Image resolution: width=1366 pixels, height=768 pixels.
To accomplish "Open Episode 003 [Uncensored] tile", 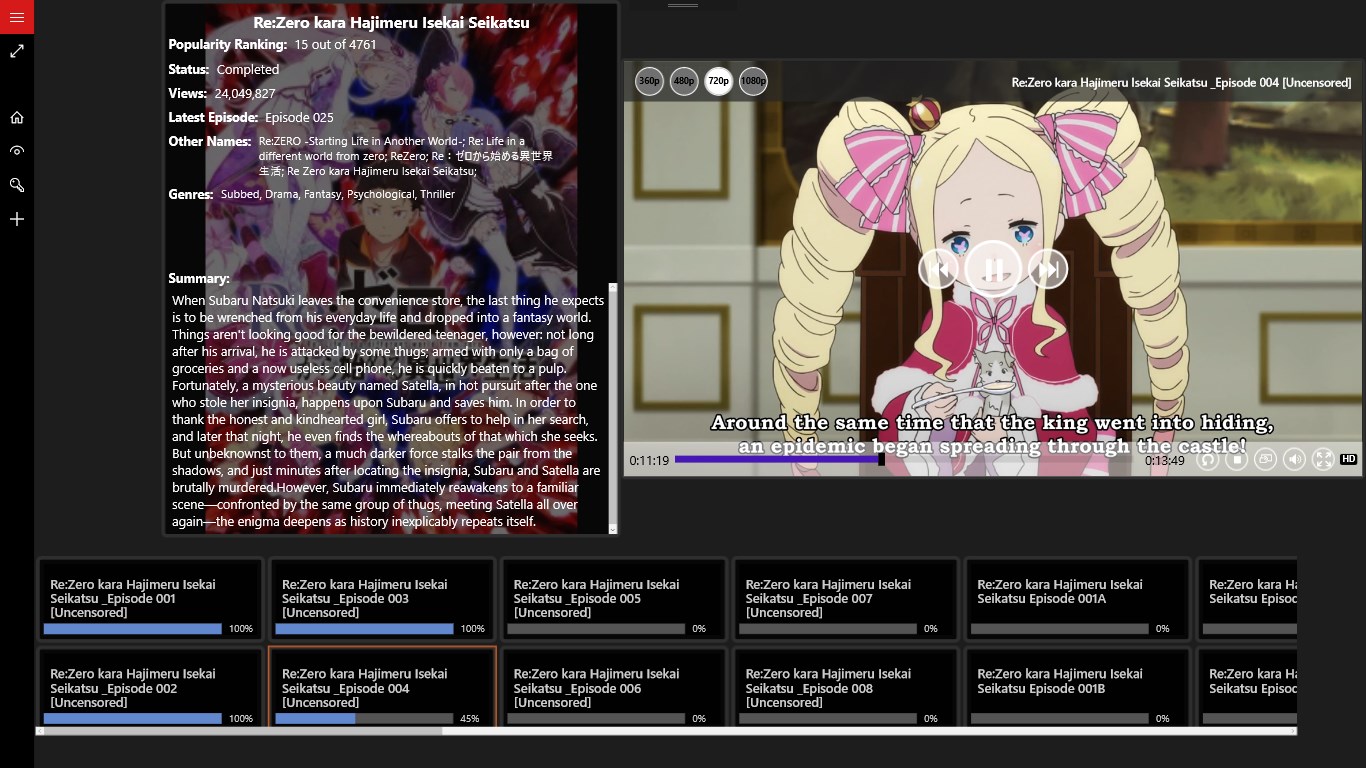I will coord(382,599).
